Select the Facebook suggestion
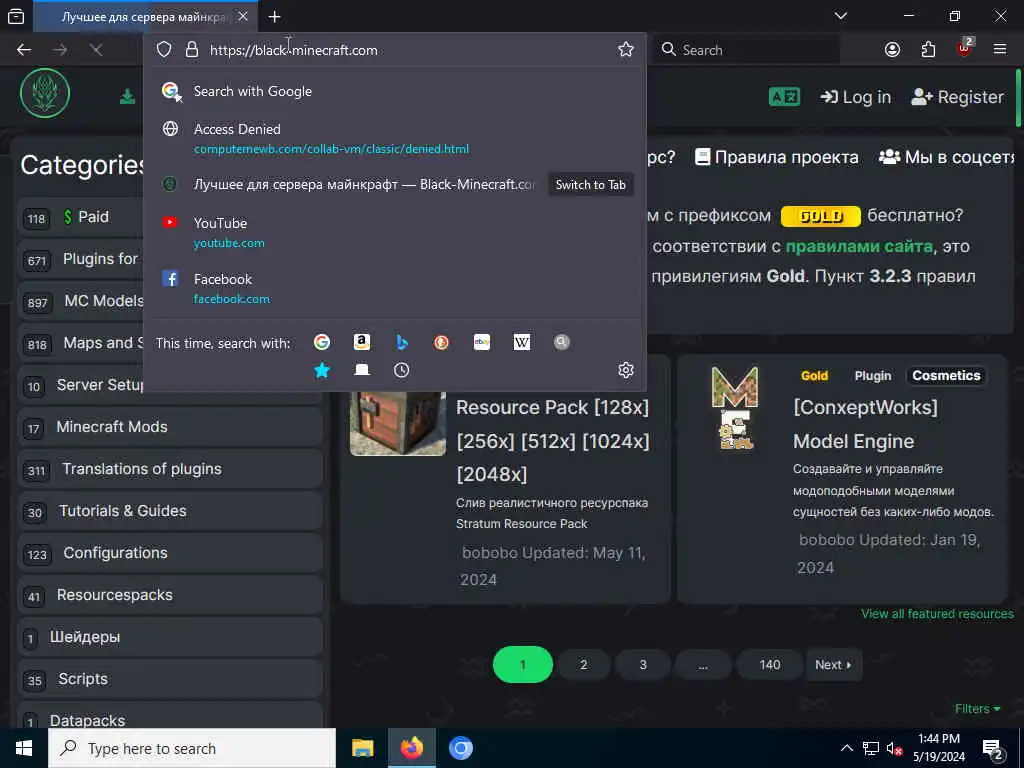 [394, 289]
